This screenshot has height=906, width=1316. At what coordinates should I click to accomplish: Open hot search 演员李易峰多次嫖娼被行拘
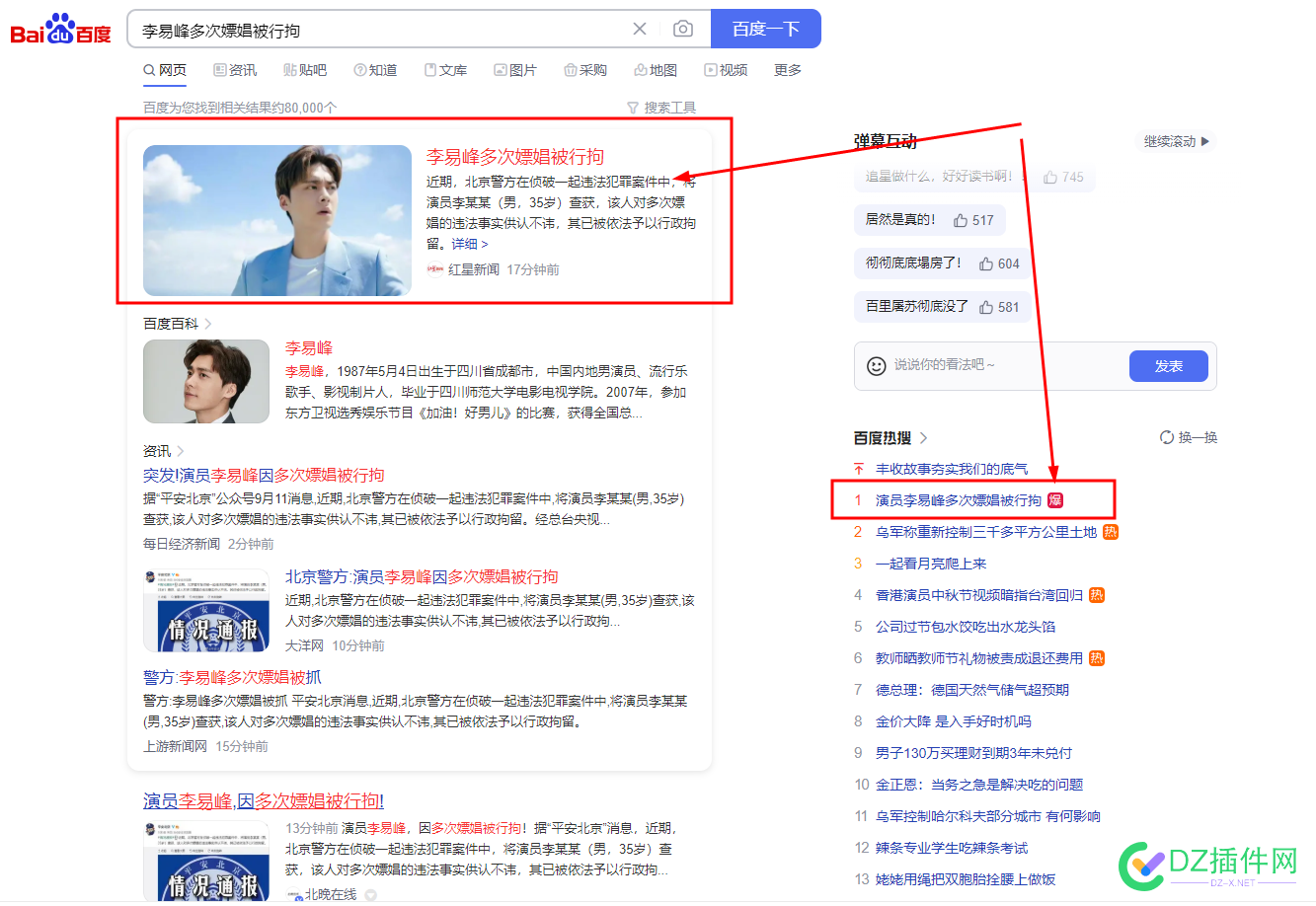(958, 500)
